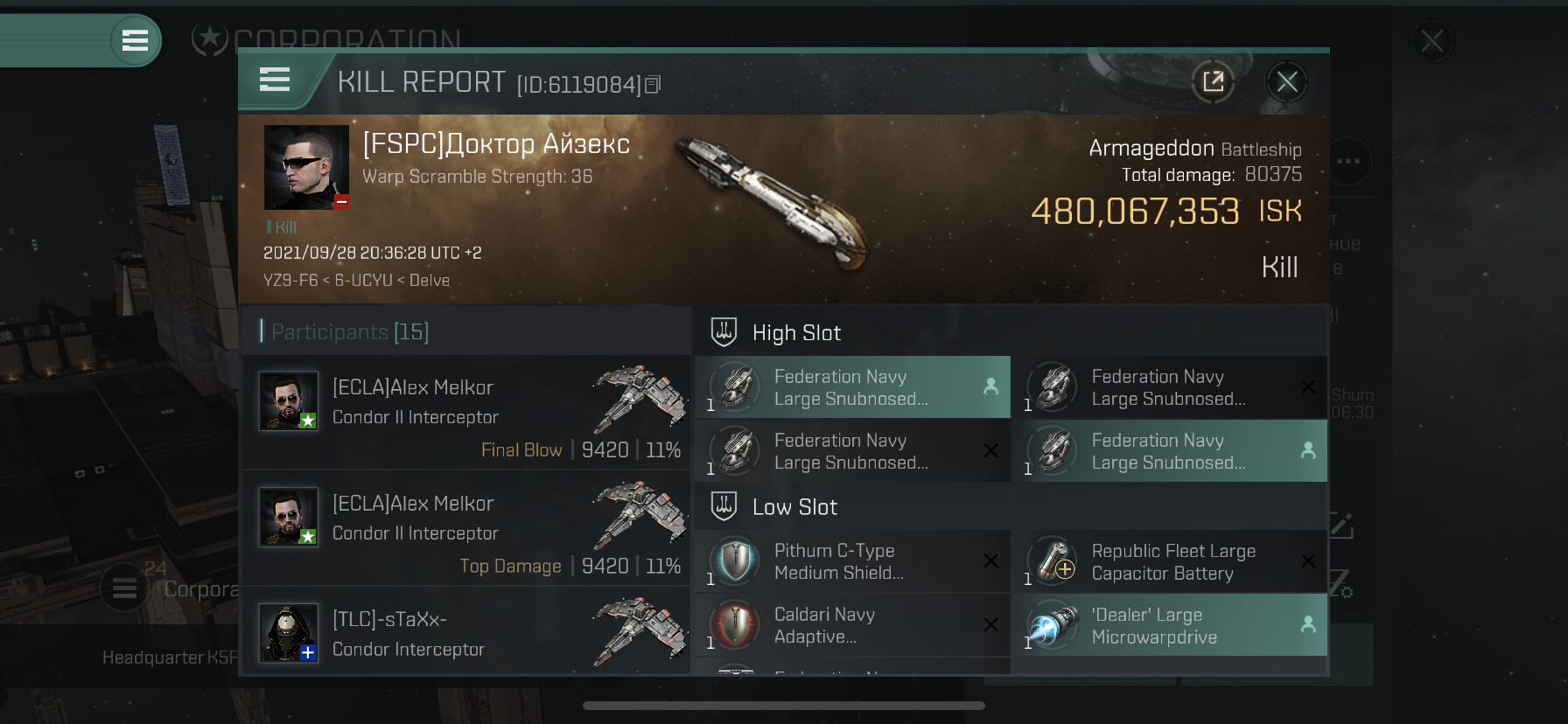Select destroyed Federation Navy Snubnosed top-right slot
This screenshot has width=1568, height=724.
coord(1169,387)
